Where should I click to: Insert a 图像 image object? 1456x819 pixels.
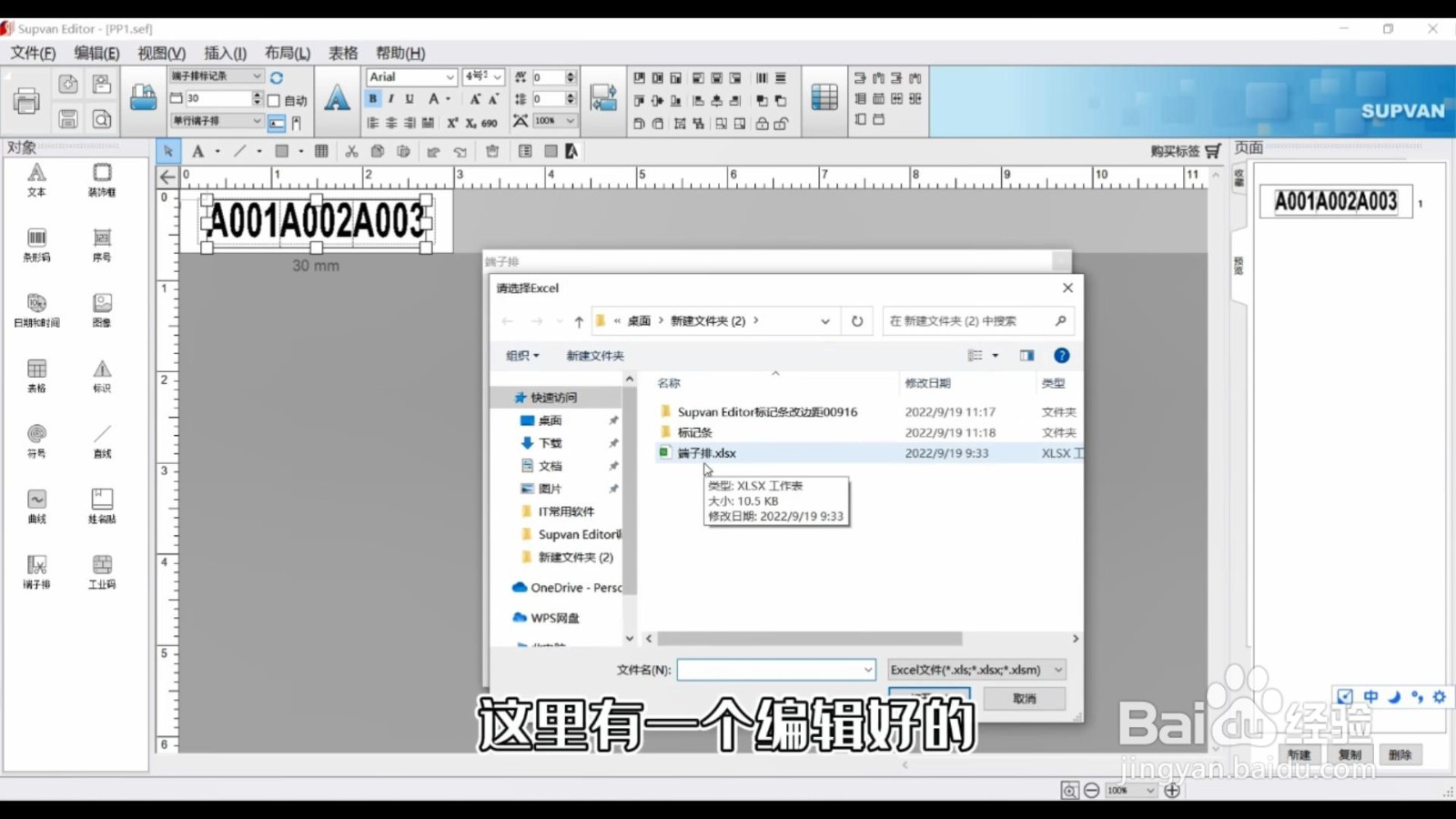[102, 311]
